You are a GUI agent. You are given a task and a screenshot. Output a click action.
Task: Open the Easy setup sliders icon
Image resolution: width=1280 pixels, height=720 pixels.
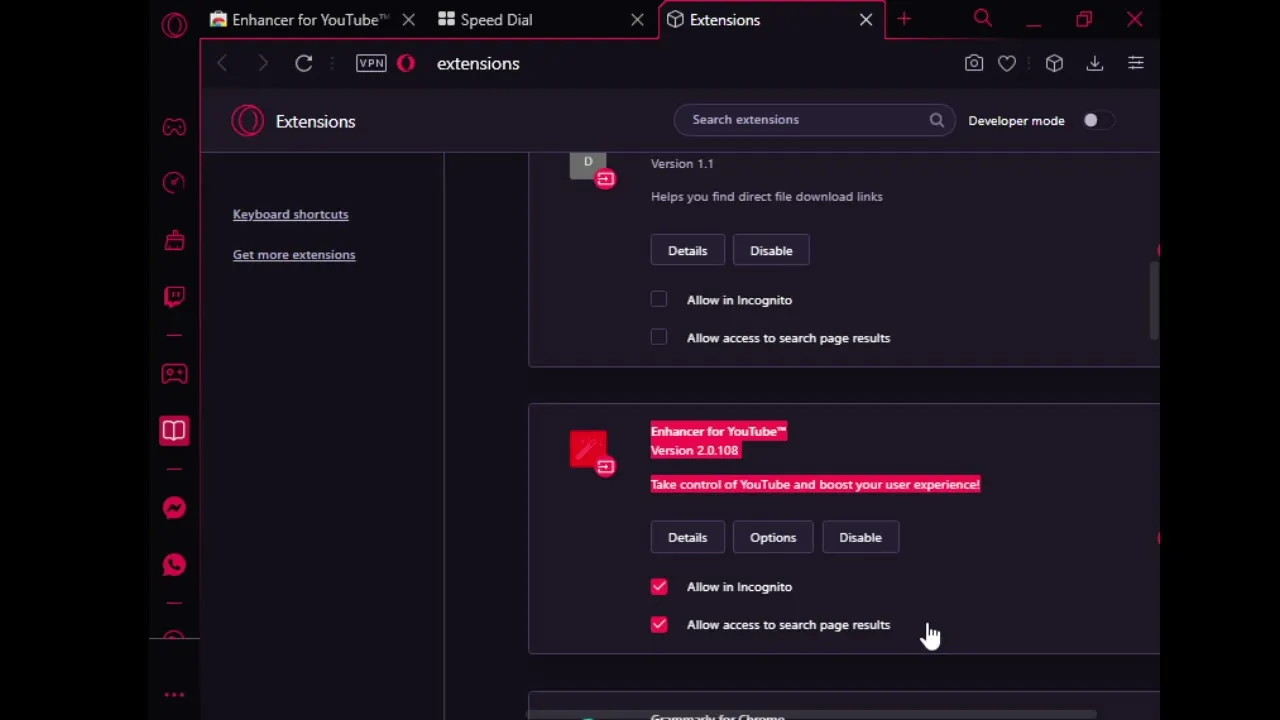tap(1136, 63)
